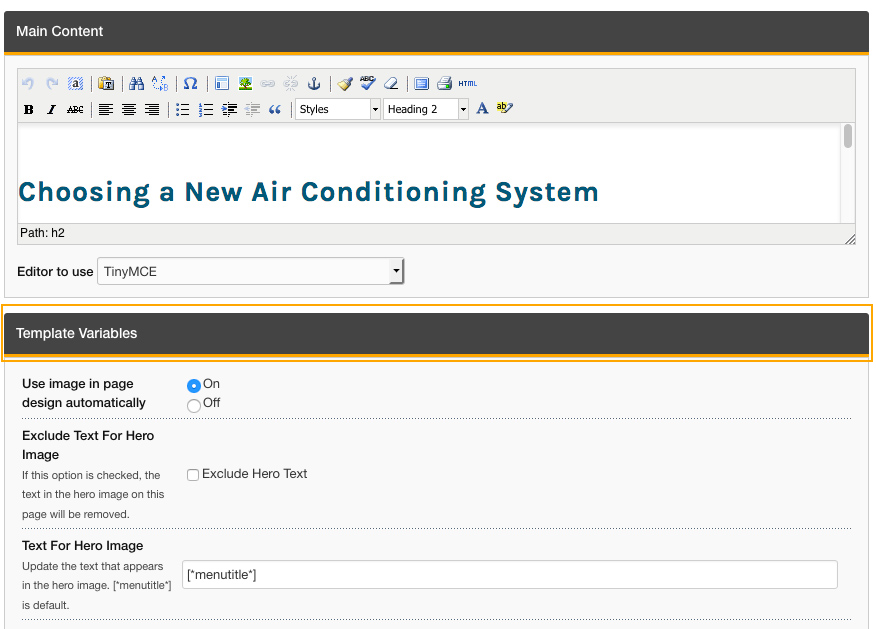The height and width of the screenshot is (629, 876).
Task: Select the On radio button
Action: [x=194, y=385]
